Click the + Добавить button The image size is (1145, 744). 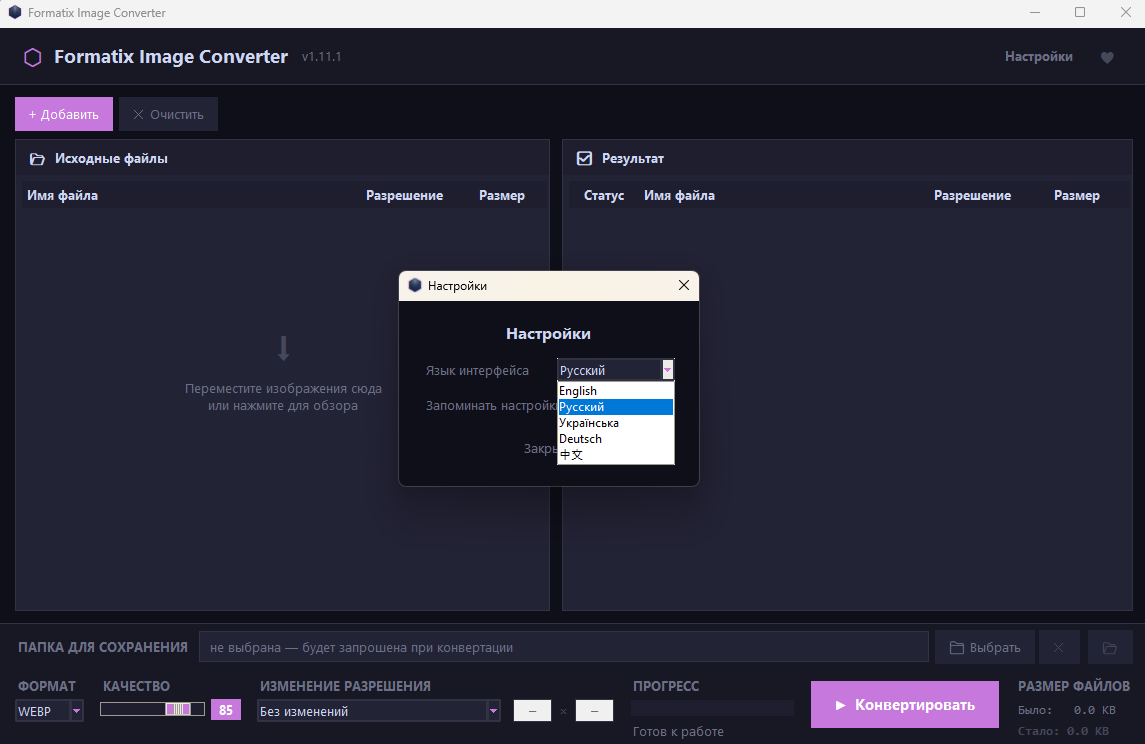(x=64, y=114)
